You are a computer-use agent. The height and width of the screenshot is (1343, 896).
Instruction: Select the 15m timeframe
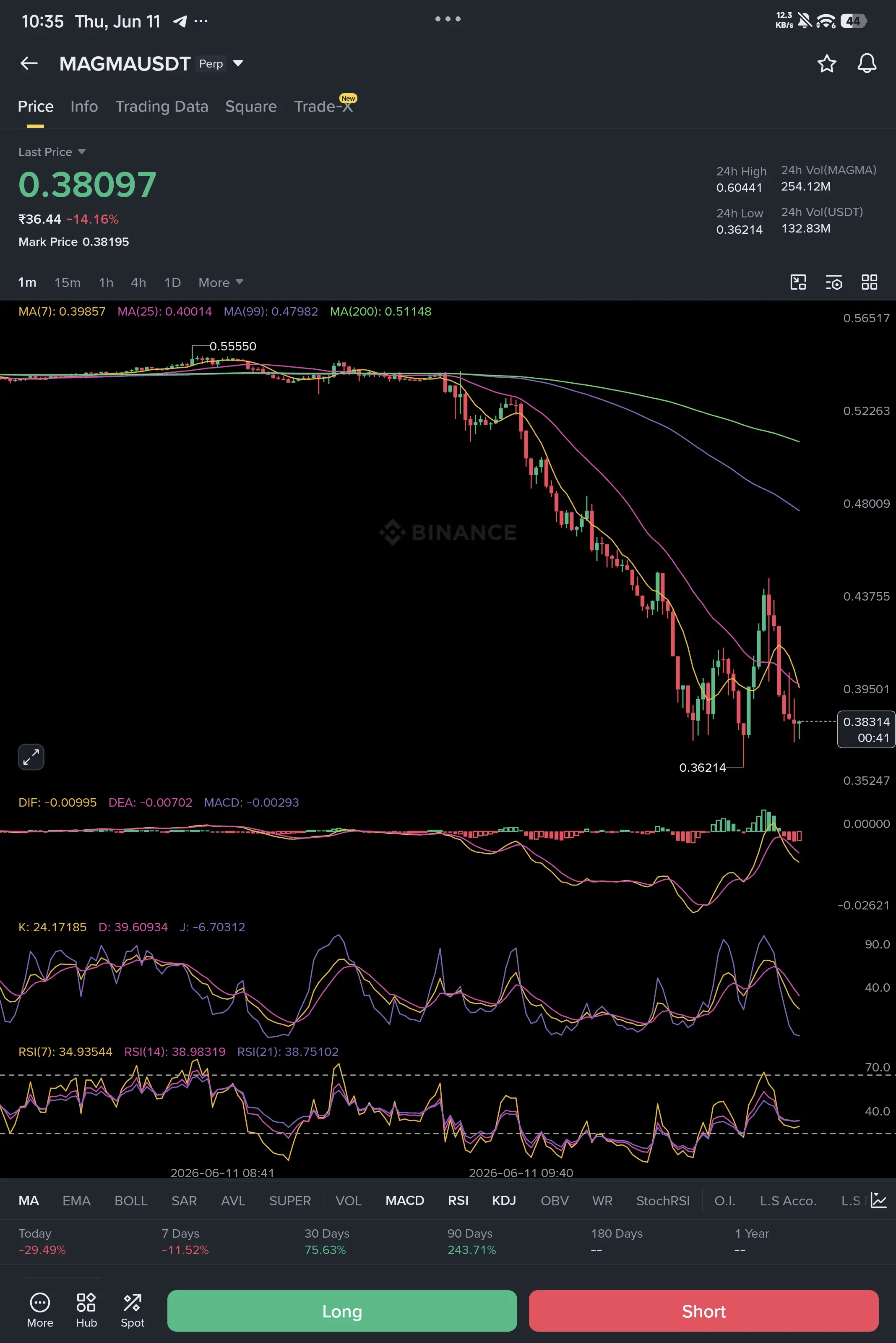[68, 282]
